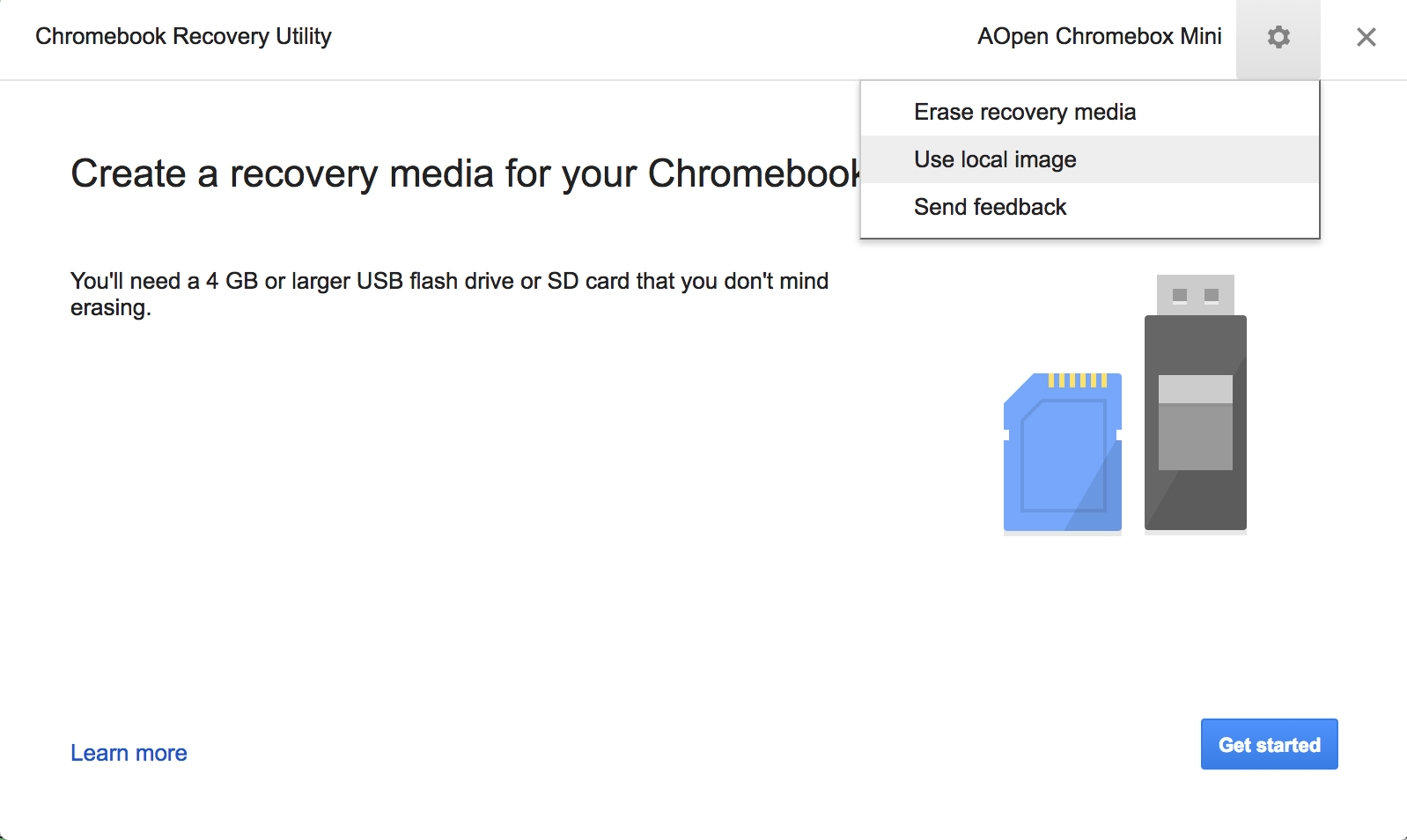The width and height of the screenshot is (1407, 840).
Task: Click the 4 GB text in description
Action: point(232,282)
